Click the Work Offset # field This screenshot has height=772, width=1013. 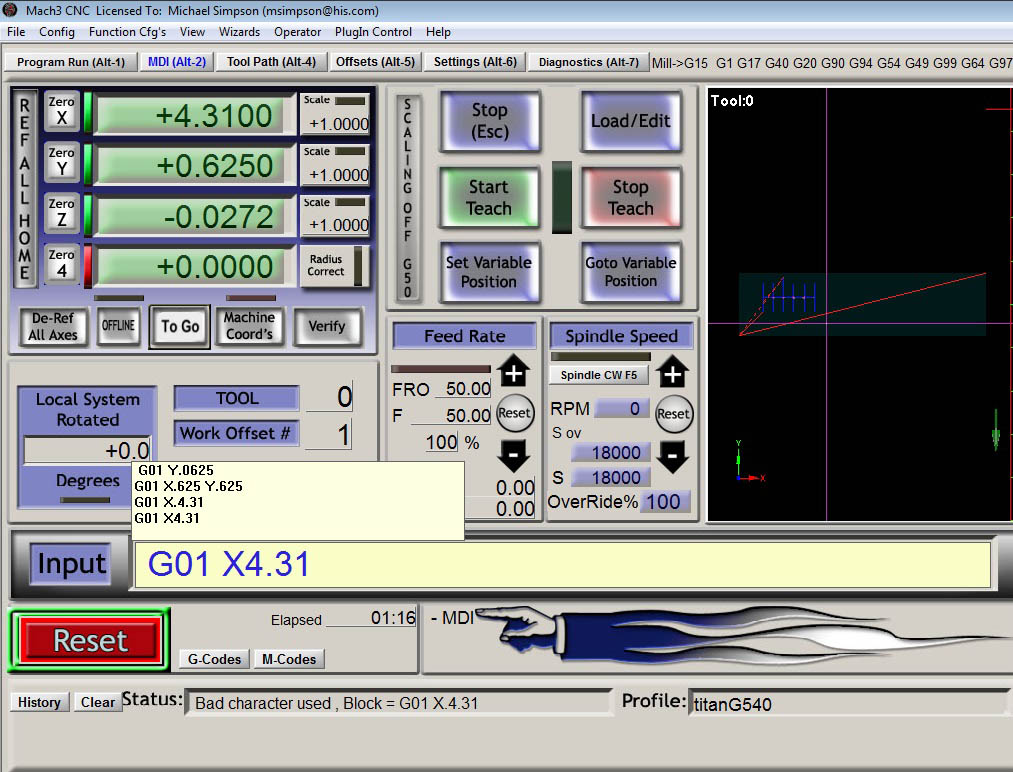[x=330, y=434]
